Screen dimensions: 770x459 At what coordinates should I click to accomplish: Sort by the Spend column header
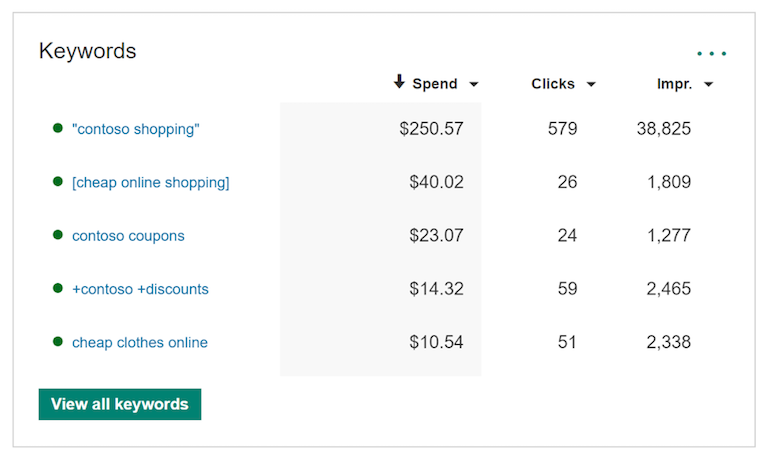pyautogui.click(x=435, y=84)
